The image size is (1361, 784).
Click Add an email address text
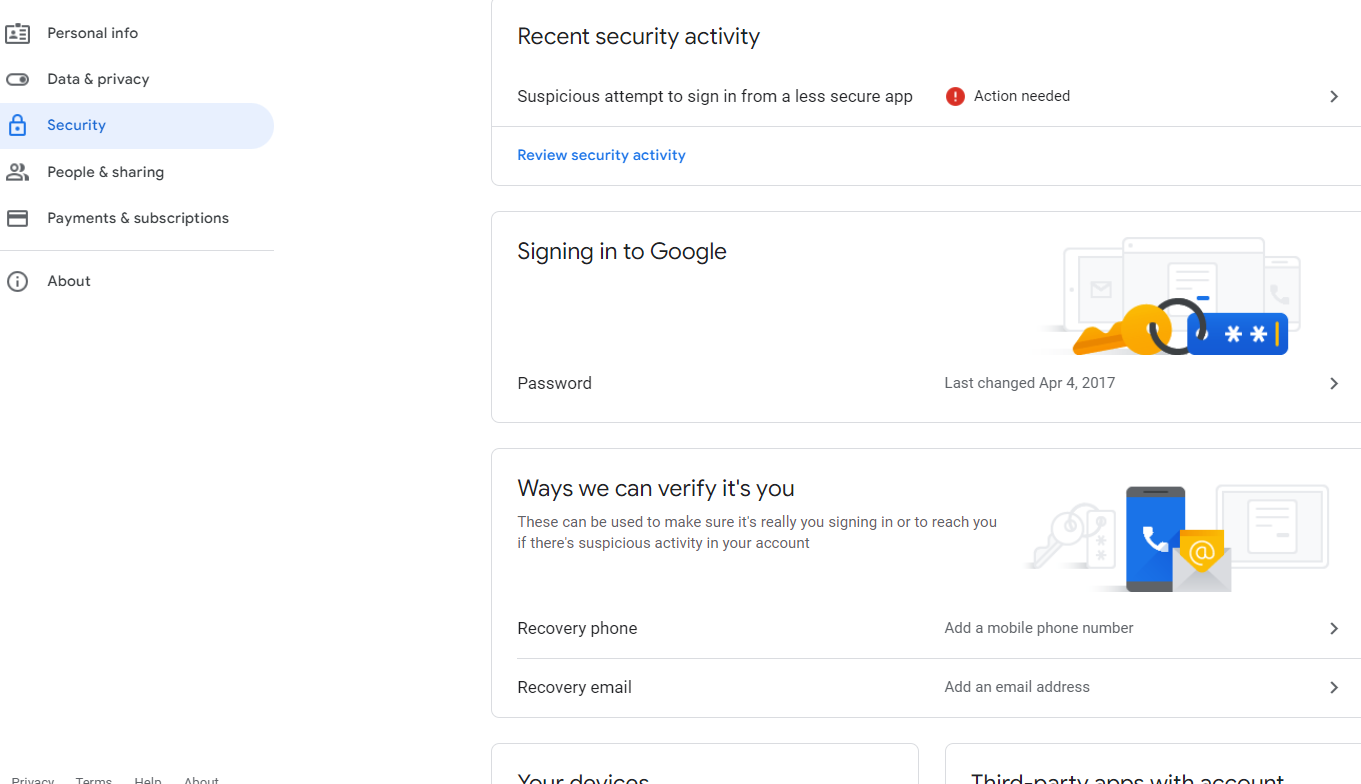(1016, 687)
